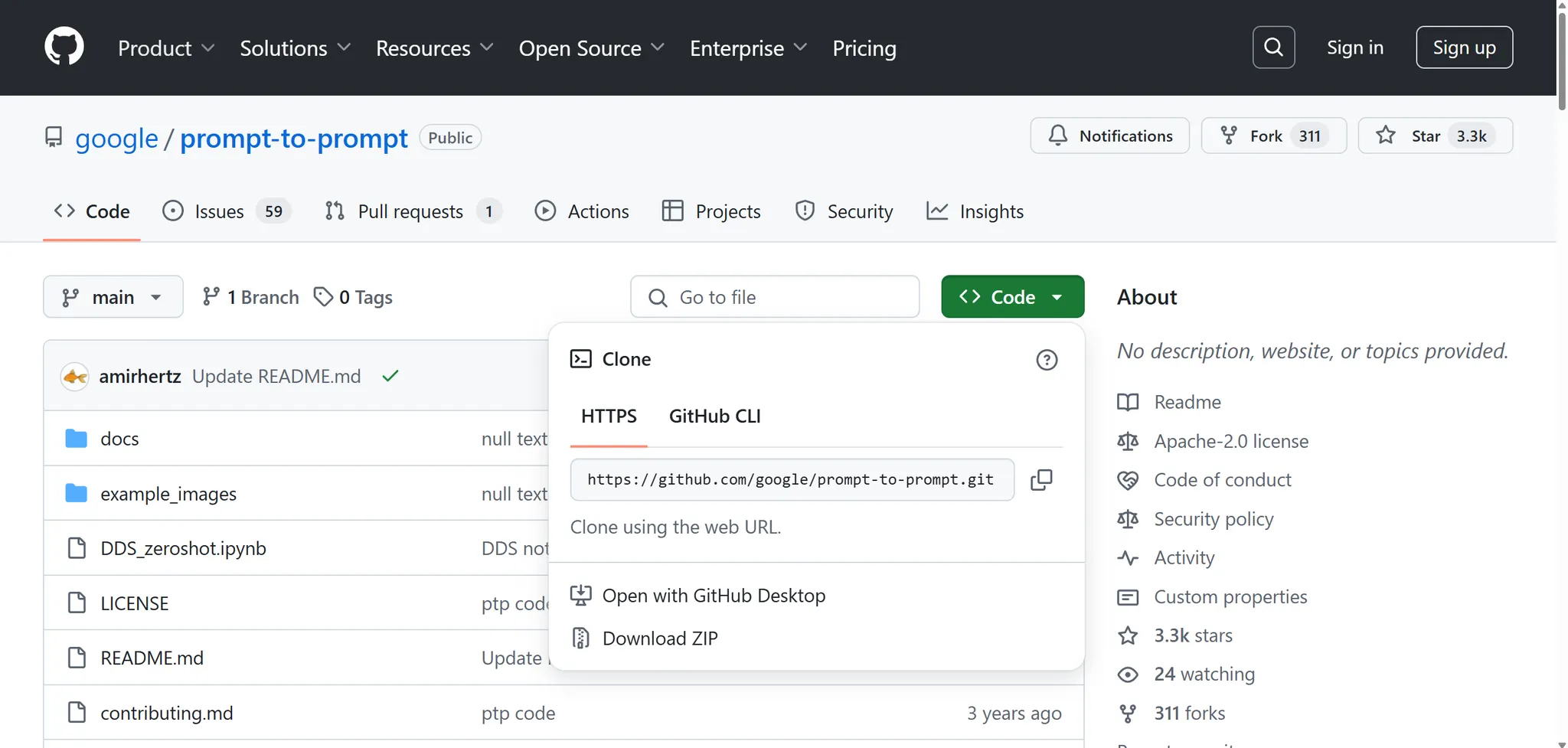
Task: Click the green commit status checkmark
Action: [390, 376]
